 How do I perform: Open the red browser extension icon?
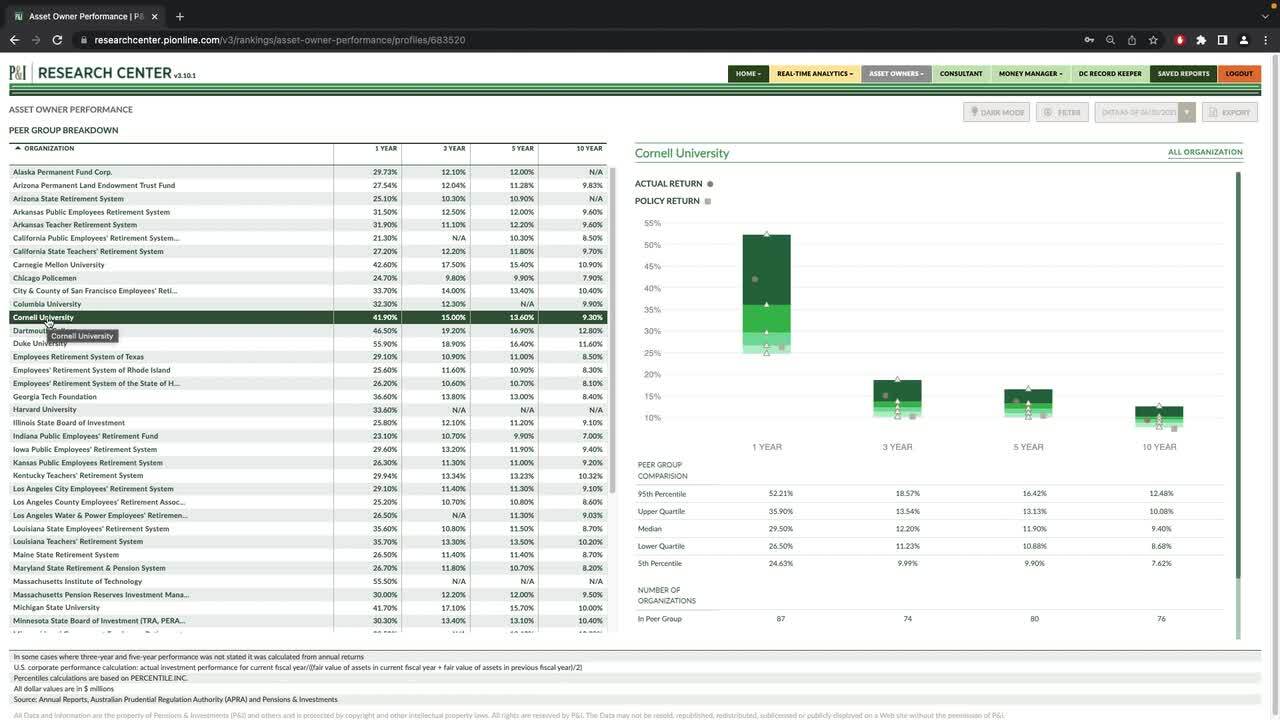click(1180, 40)
